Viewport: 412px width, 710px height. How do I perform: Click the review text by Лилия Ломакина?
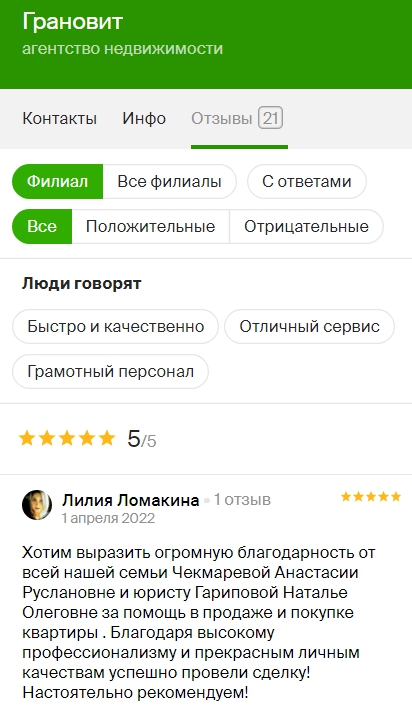pos(199,623)
